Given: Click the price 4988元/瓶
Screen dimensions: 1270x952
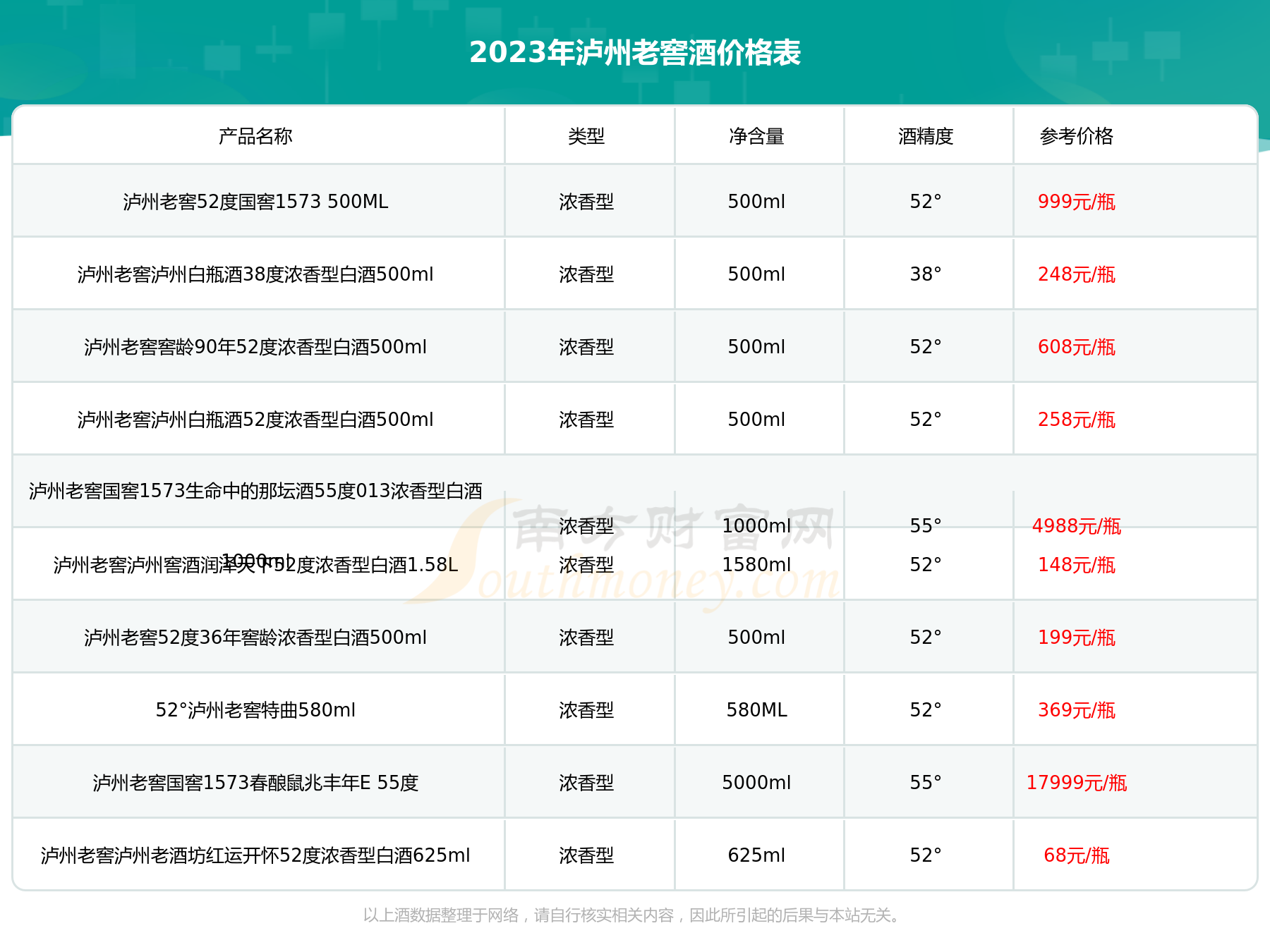Looking at the screenshot, I should coord(1076,526).
